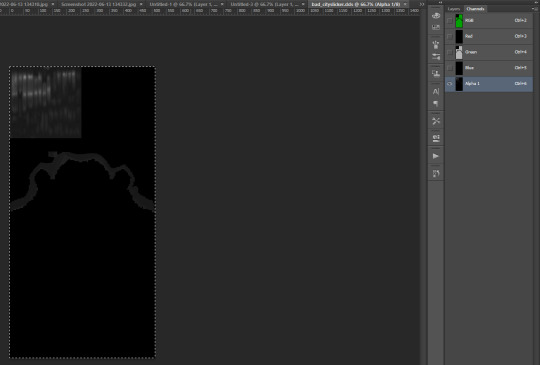Switch to the Layers tab

click(454, 9)
